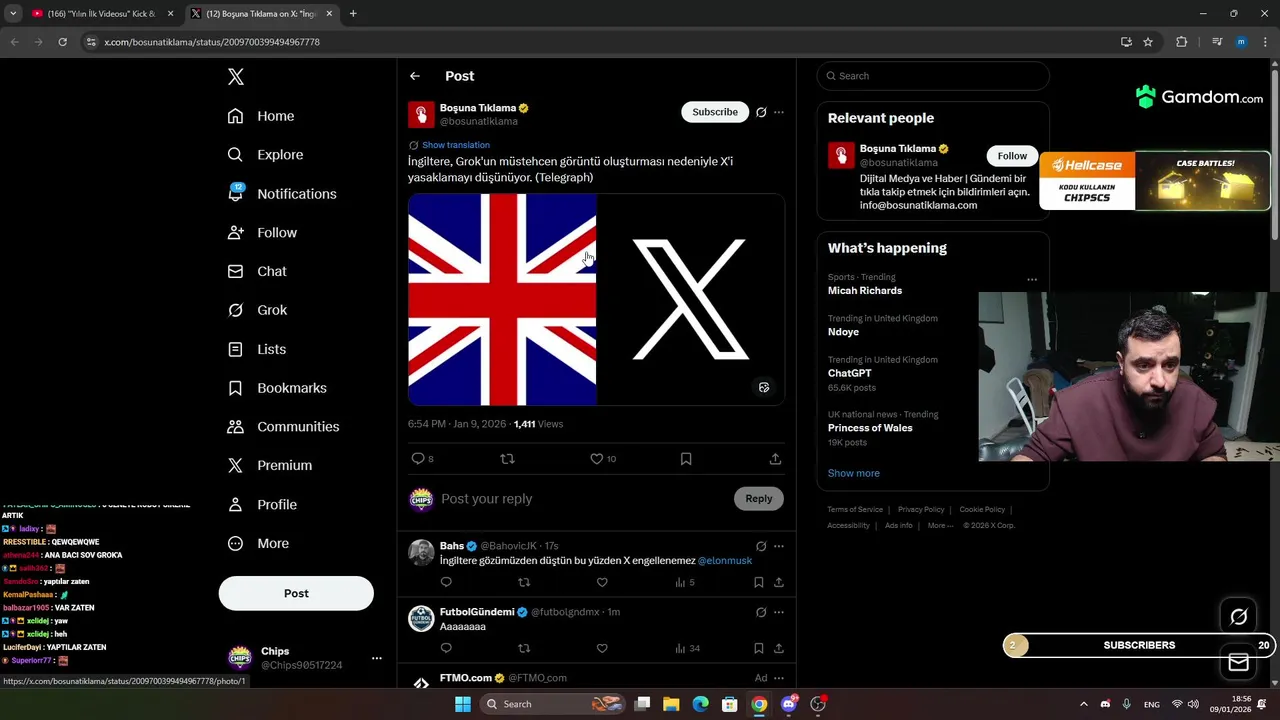Open Terms of Service link
The width and height of the screenshot is (1280, 720).
(x=855, y=510)
